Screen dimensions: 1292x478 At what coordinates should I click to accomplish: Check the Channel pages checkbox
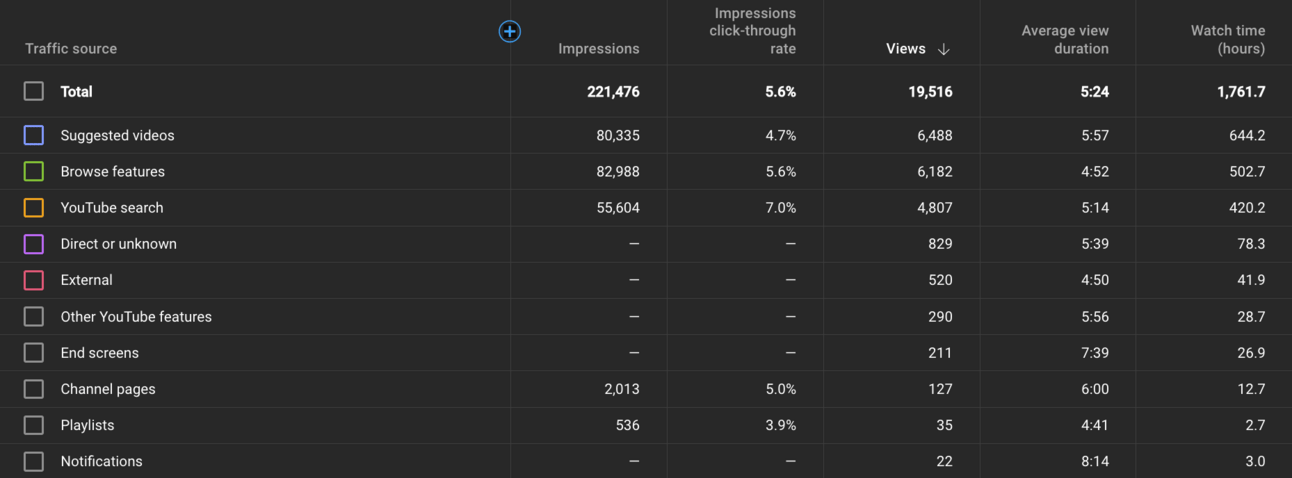pyautogui.click(x=34, y=389)
